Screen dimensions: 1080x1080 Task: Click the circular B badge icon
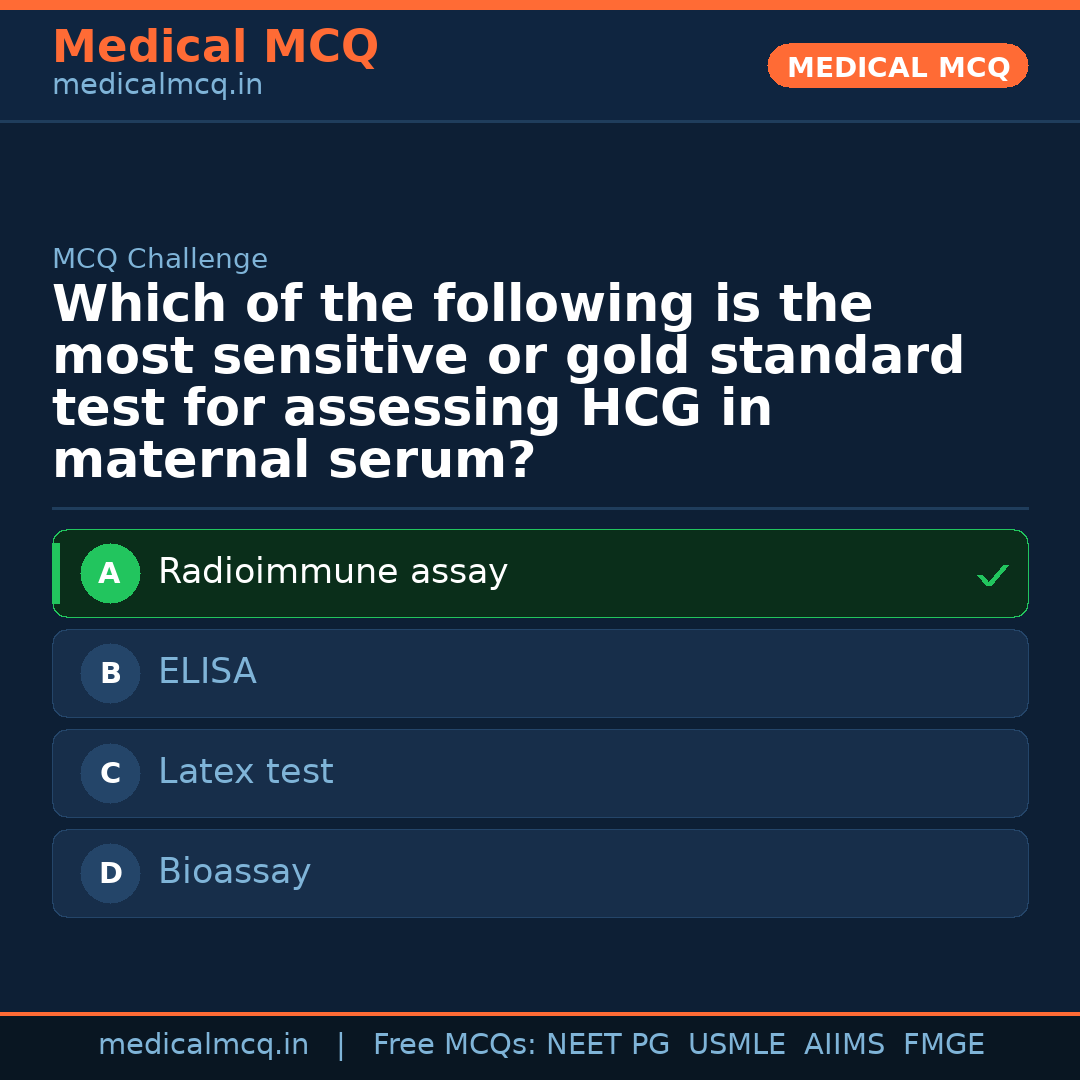coord(110,673)
